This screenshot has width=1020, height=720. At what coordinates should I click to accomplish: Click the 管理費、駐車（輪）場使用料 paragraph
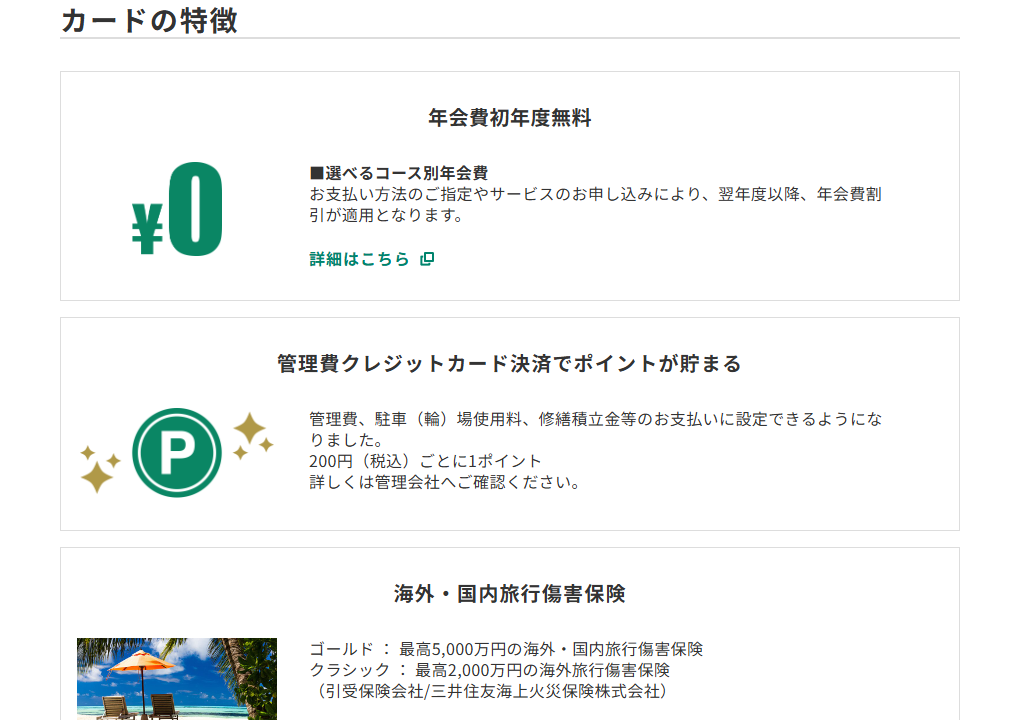pos(595,429)
